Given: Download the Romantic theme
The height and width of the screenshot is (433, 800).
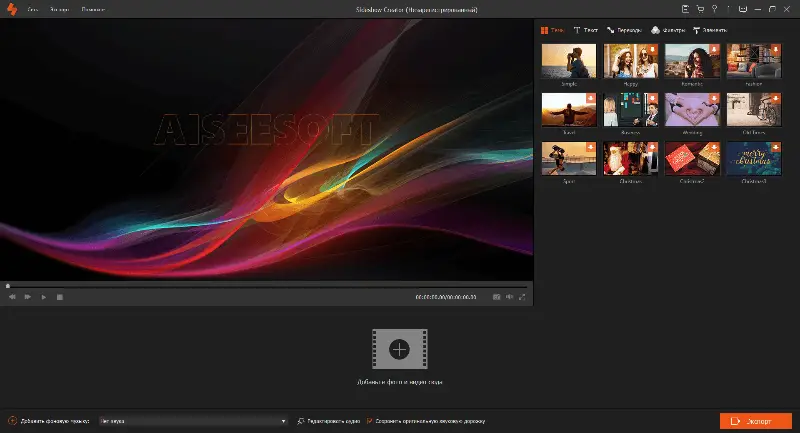Looking at the screenshot, I should point(714,49).
